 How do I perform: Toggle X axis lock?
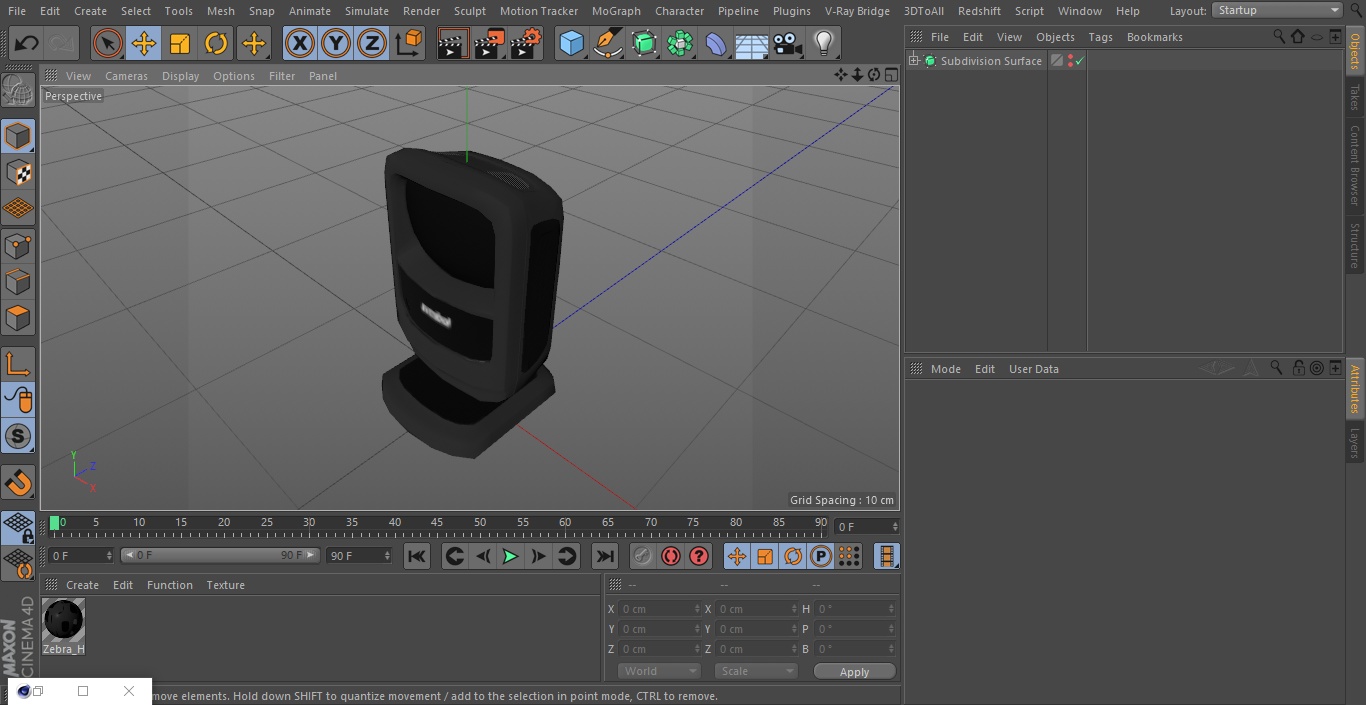point(299,43)
